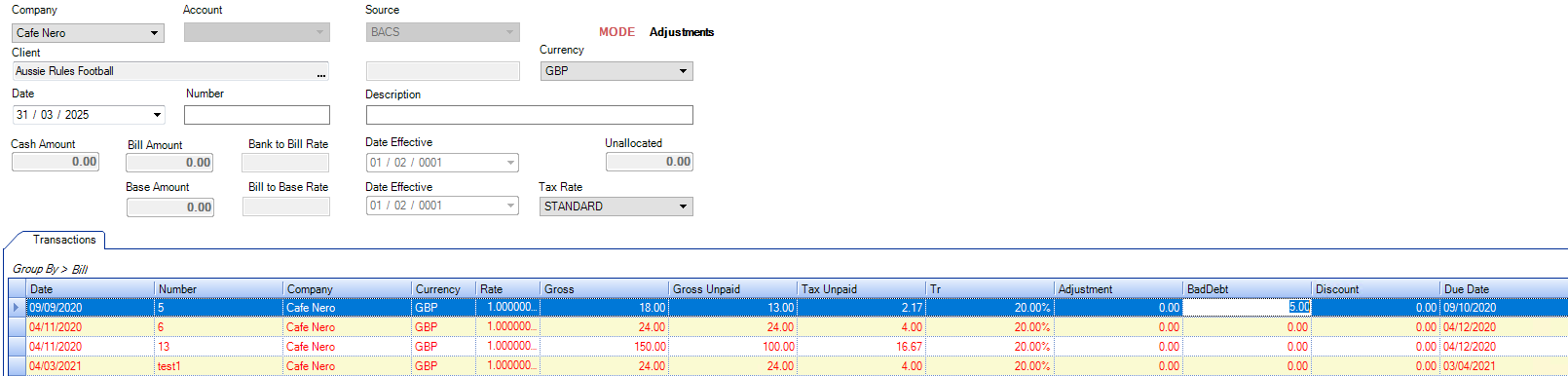This screenshot has width=1568, height=376.
Task: Sort by the Discount column header
Action: point(1376,289)
